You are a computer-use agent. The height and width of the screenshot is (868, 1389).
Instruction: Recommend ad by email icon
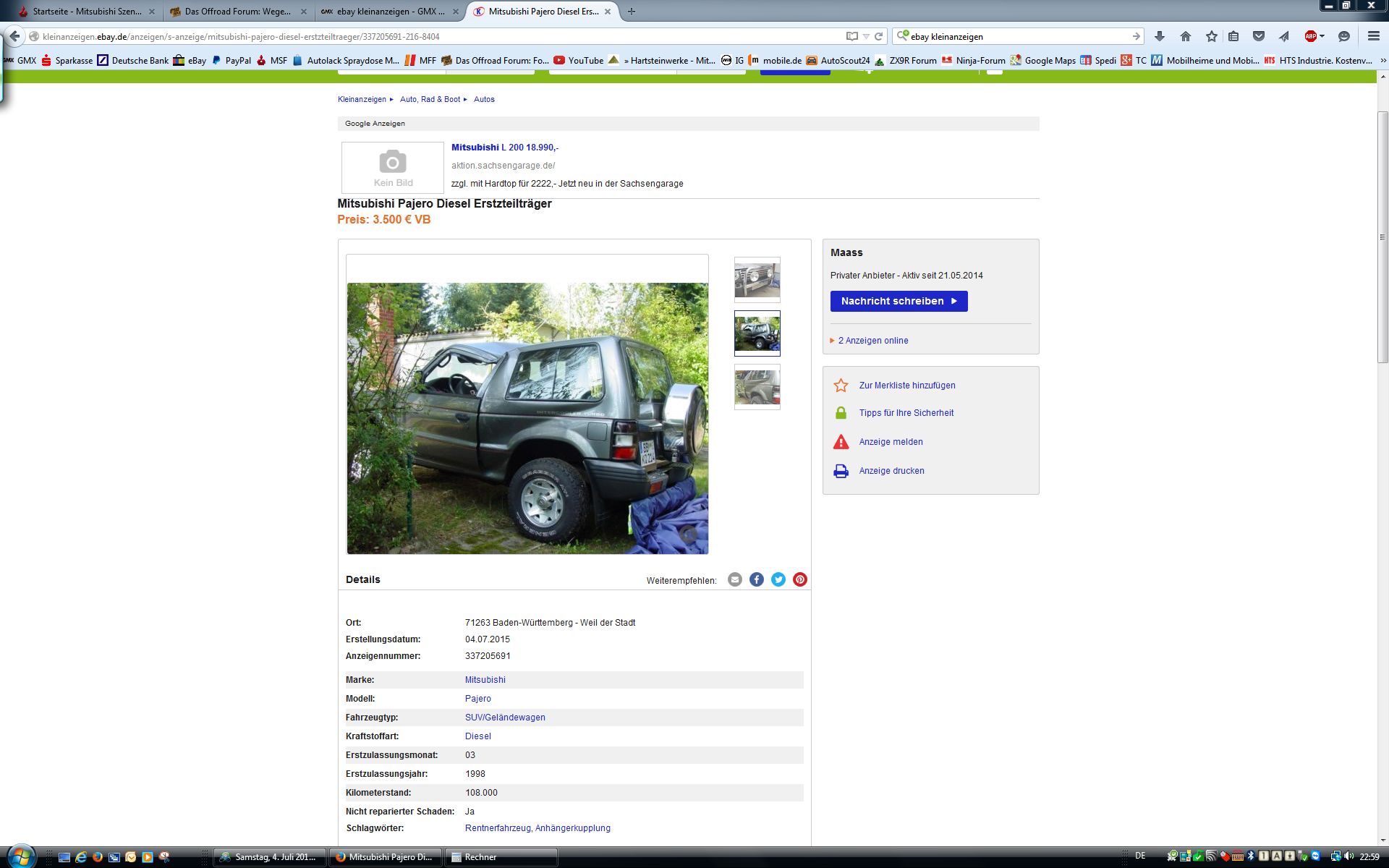click(734, 579)
